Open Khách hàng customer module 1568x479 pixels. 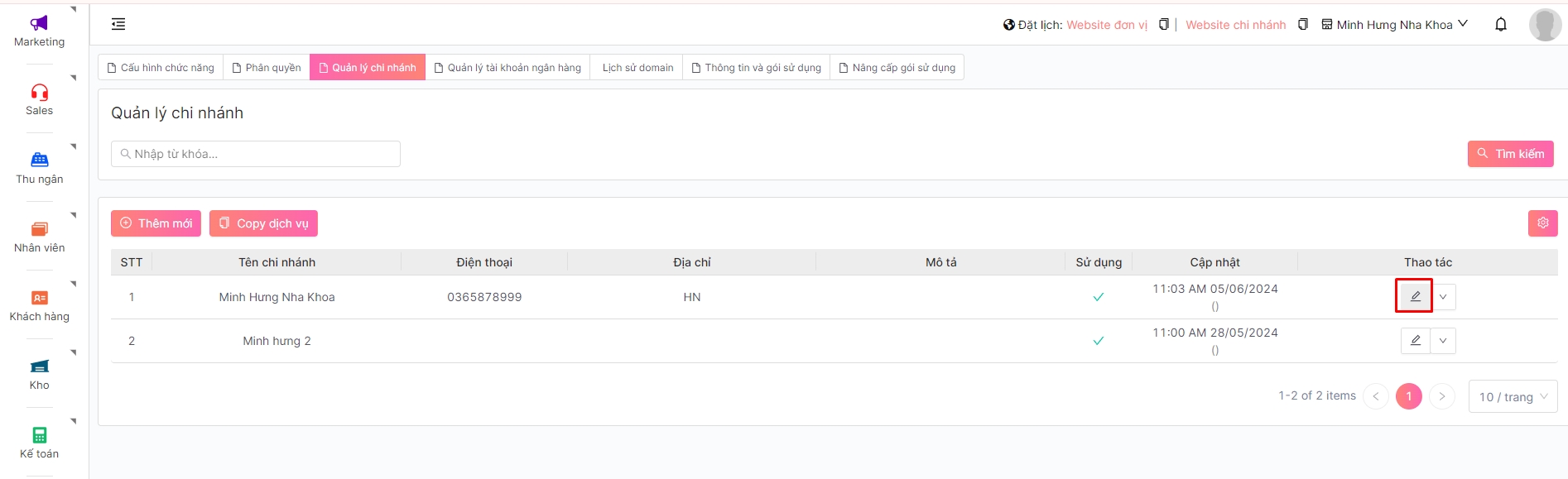pos(39,304)
